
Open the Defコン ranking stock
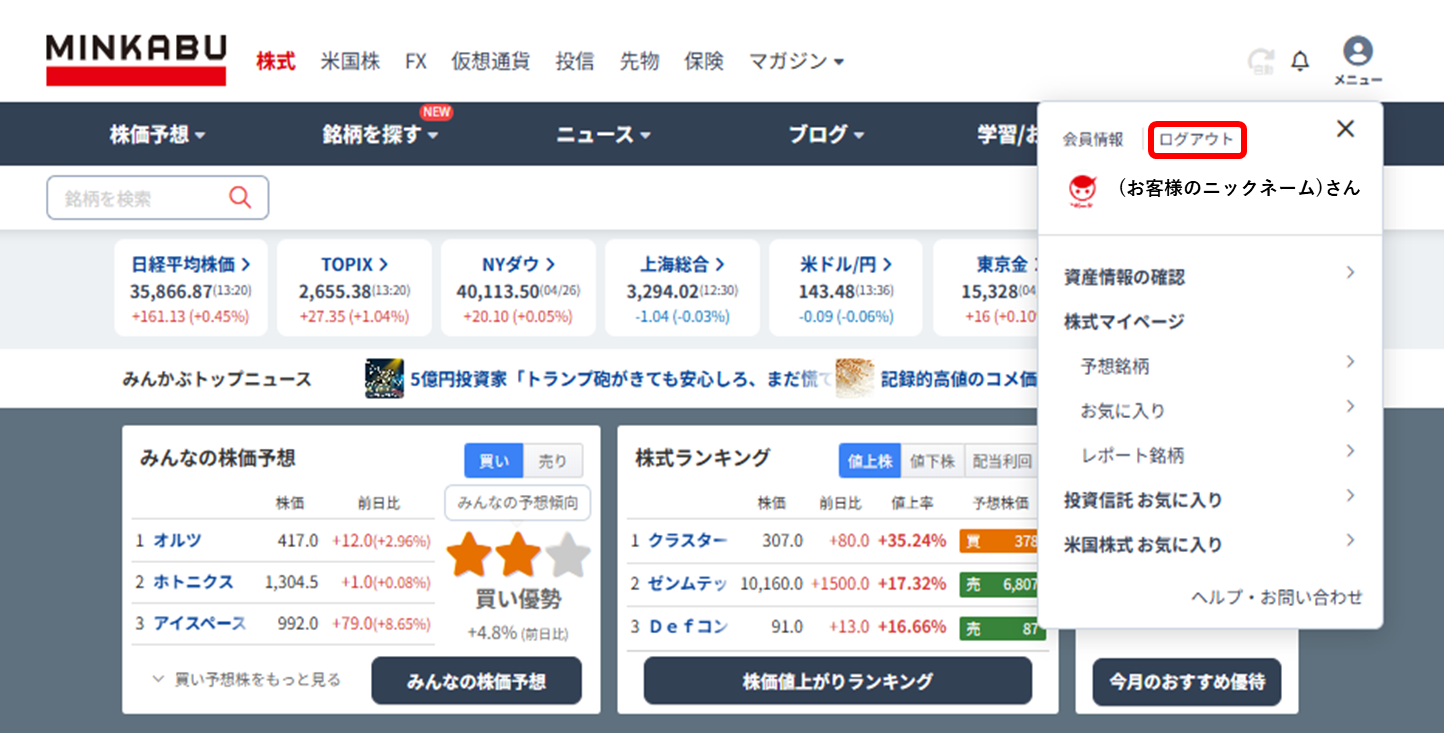click(687, 627)
